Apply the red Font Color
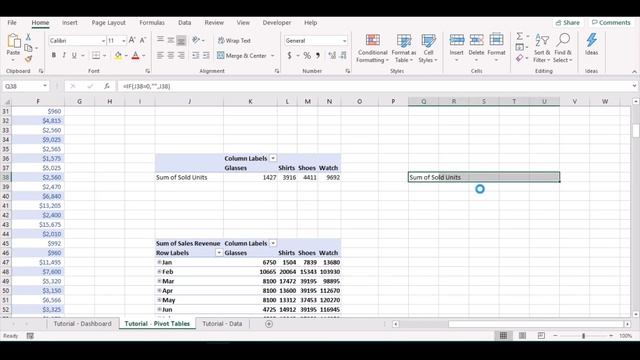 coord(136,55)
